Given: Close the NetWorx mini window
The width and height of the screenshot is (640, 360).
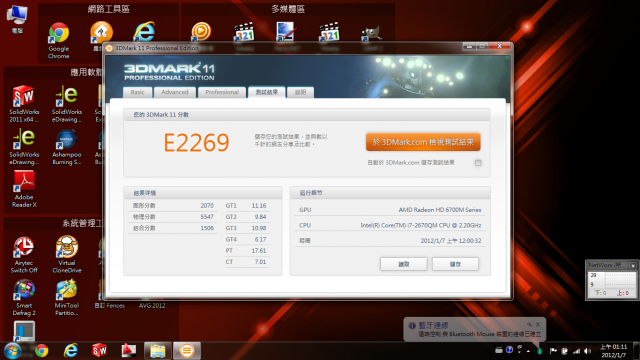Looking at the screenshot, I should tap(633, 266).
